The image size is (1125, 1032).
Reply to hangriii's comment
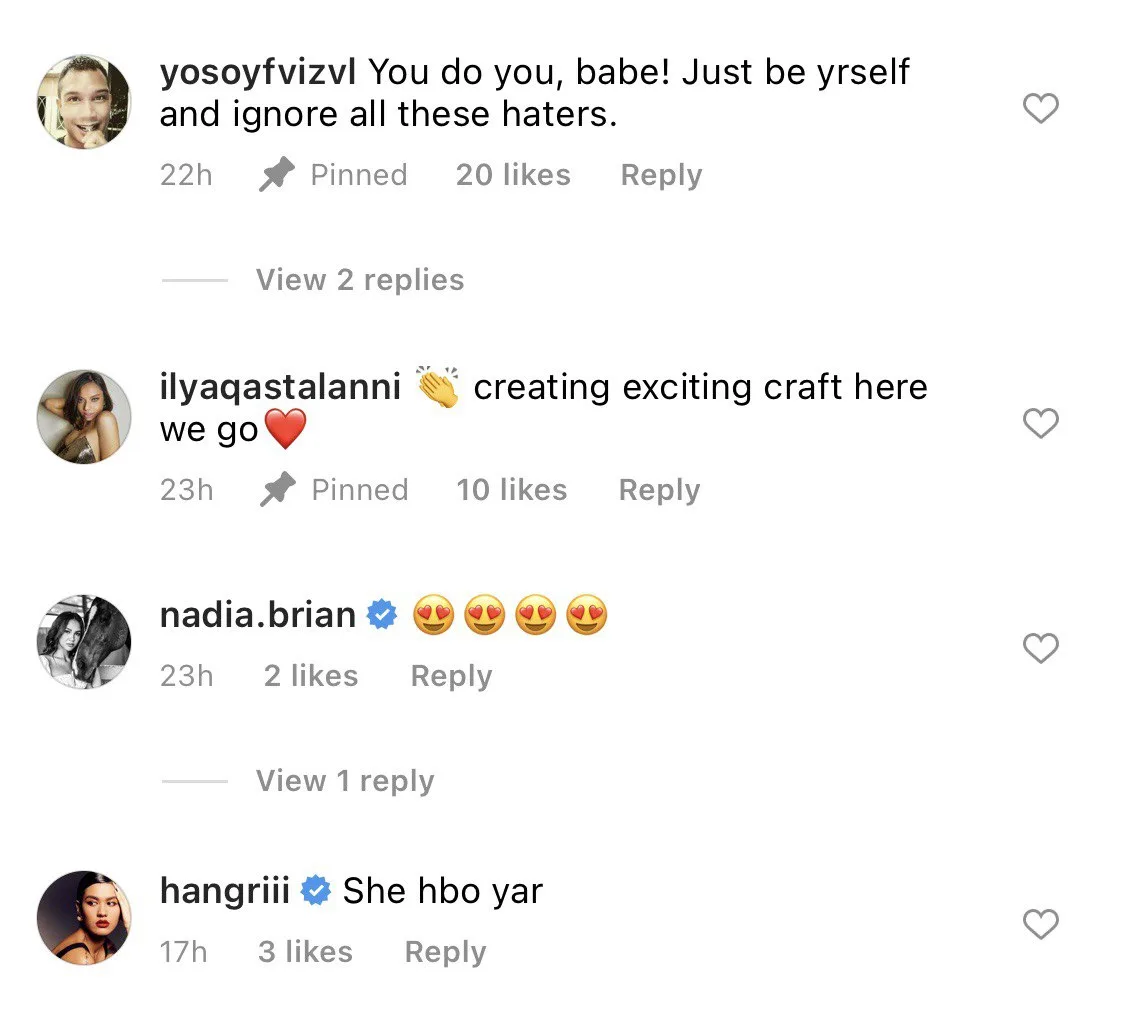point(445,952)
